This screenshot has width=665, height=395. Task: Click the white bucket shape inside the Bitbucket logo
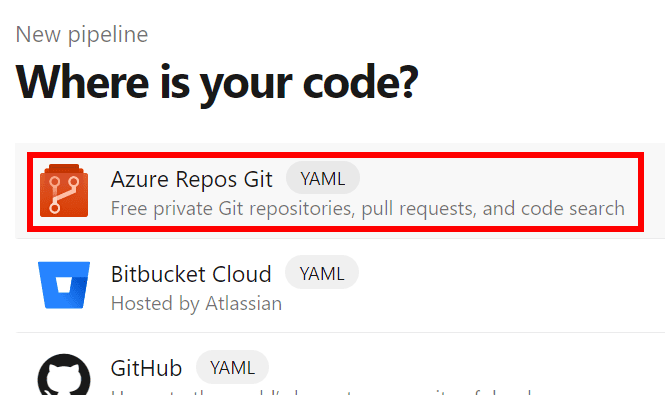[64, 285]
